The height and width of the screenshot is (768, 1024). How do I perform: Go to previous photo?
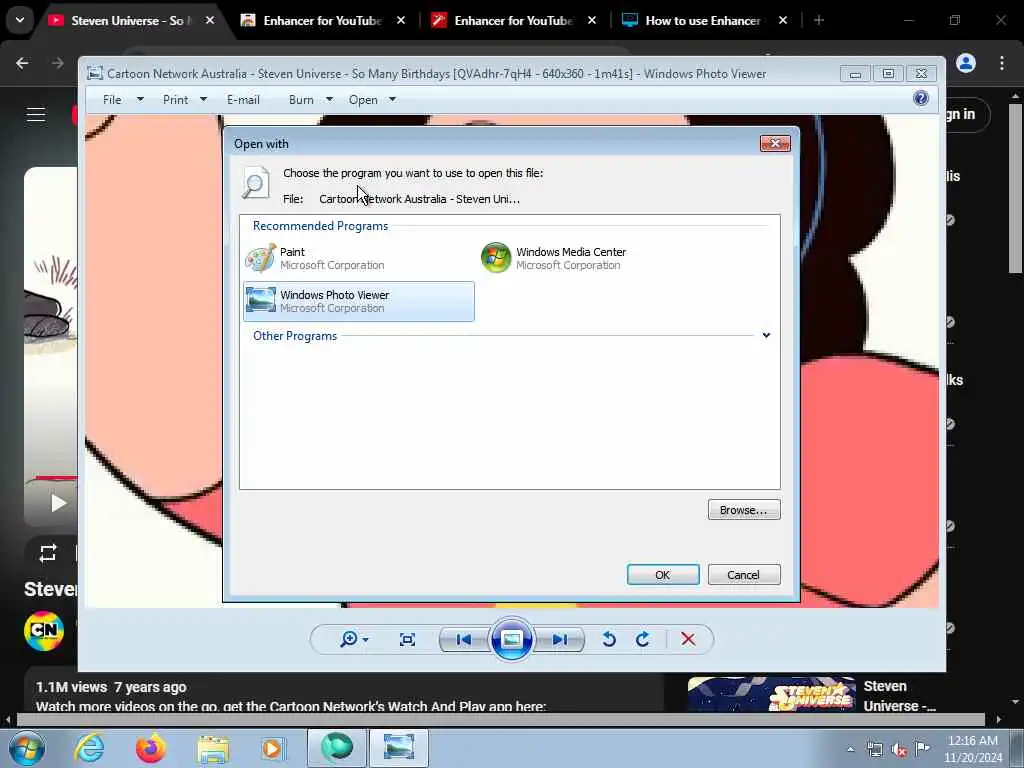464,639
